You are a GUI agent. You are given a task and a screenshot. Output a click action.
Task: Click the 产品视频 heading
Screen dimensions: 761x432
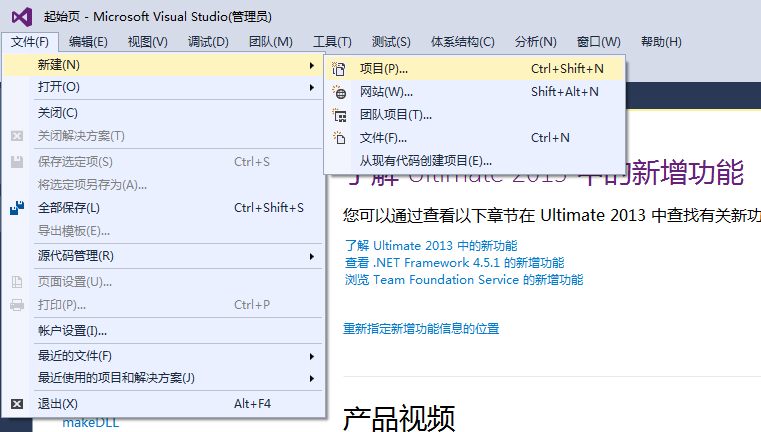(x=399, y=418)
